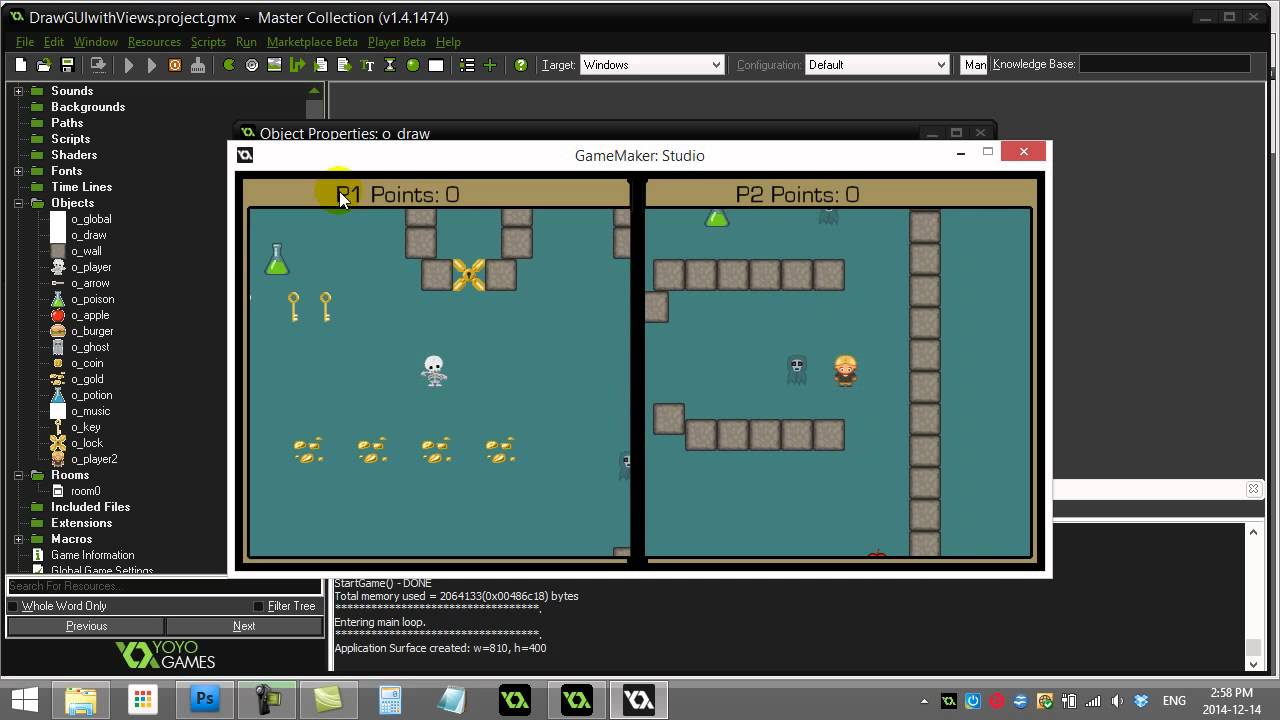This screenshot has height=720, width=1280.
Task: Open the Resources menu
Action: 154,42
